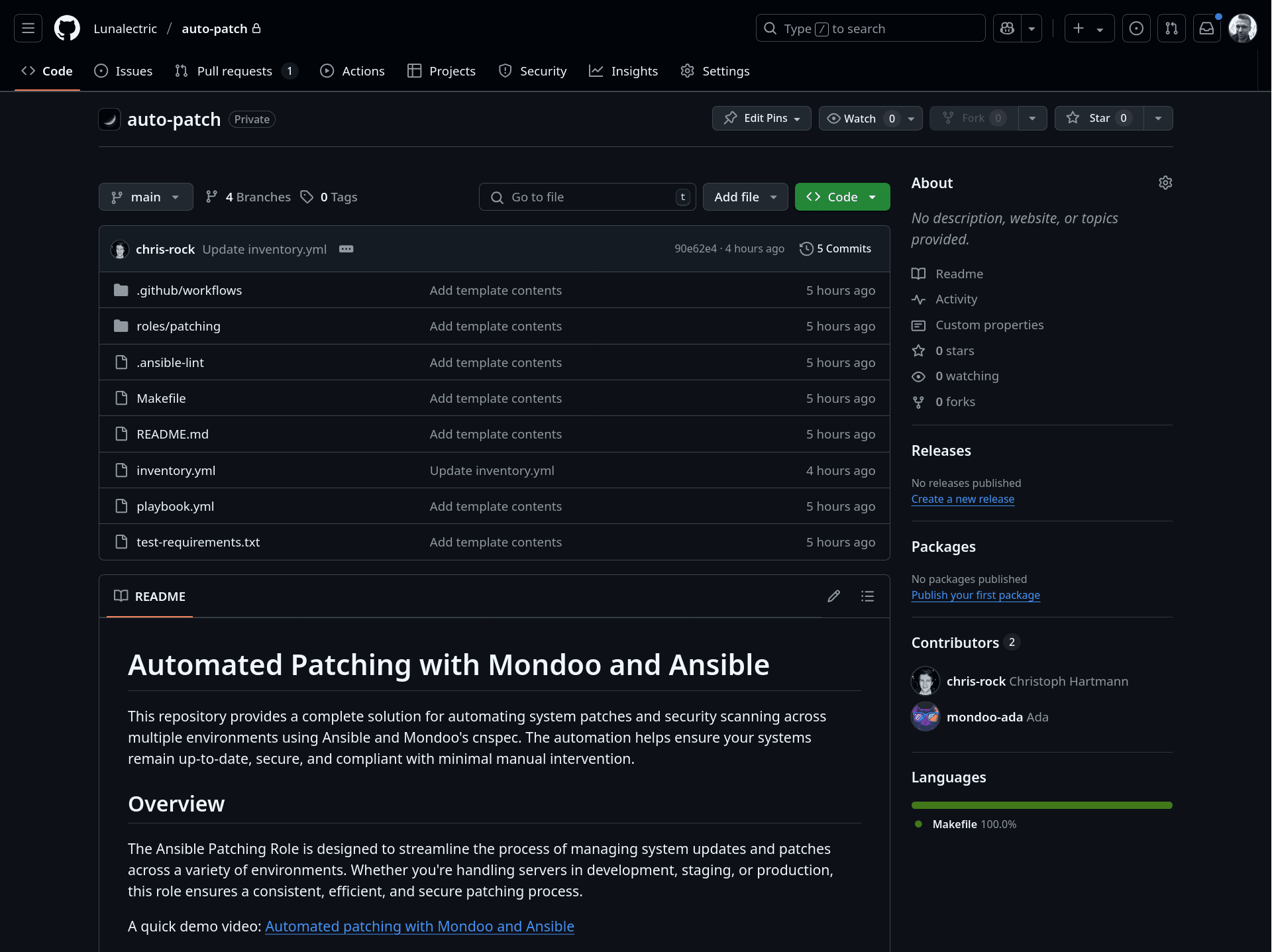Switch to the Pull requests tab

(x=235, y=71)
